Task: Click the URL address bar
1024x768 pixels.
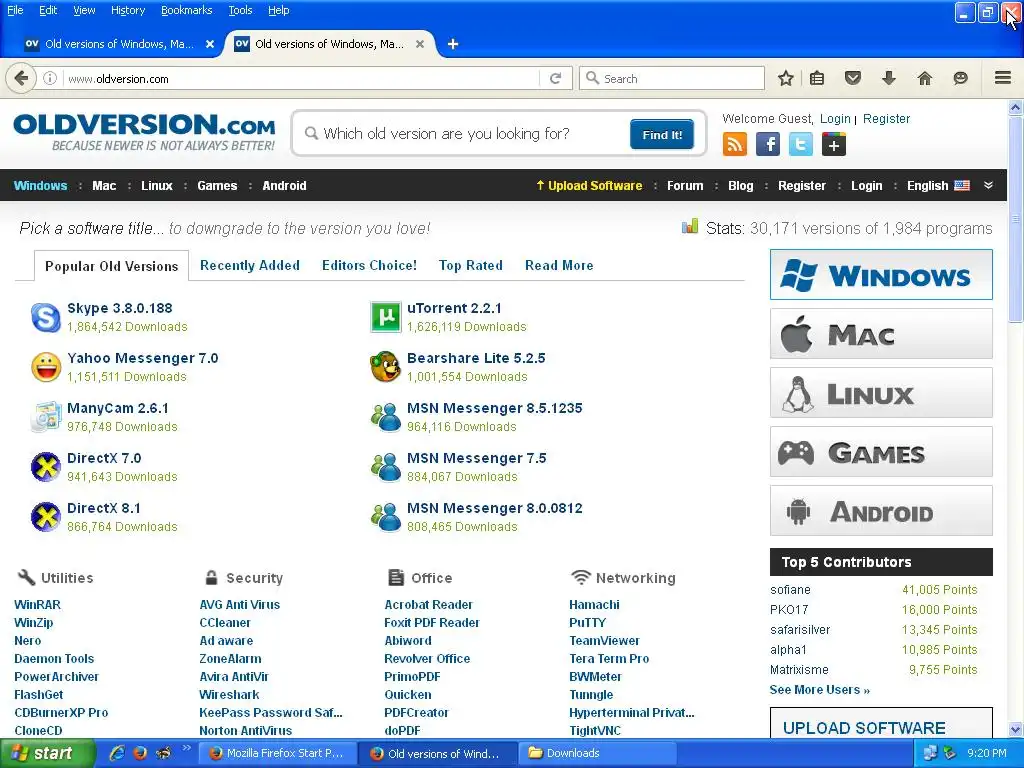Action: click(x=300, y=78)
